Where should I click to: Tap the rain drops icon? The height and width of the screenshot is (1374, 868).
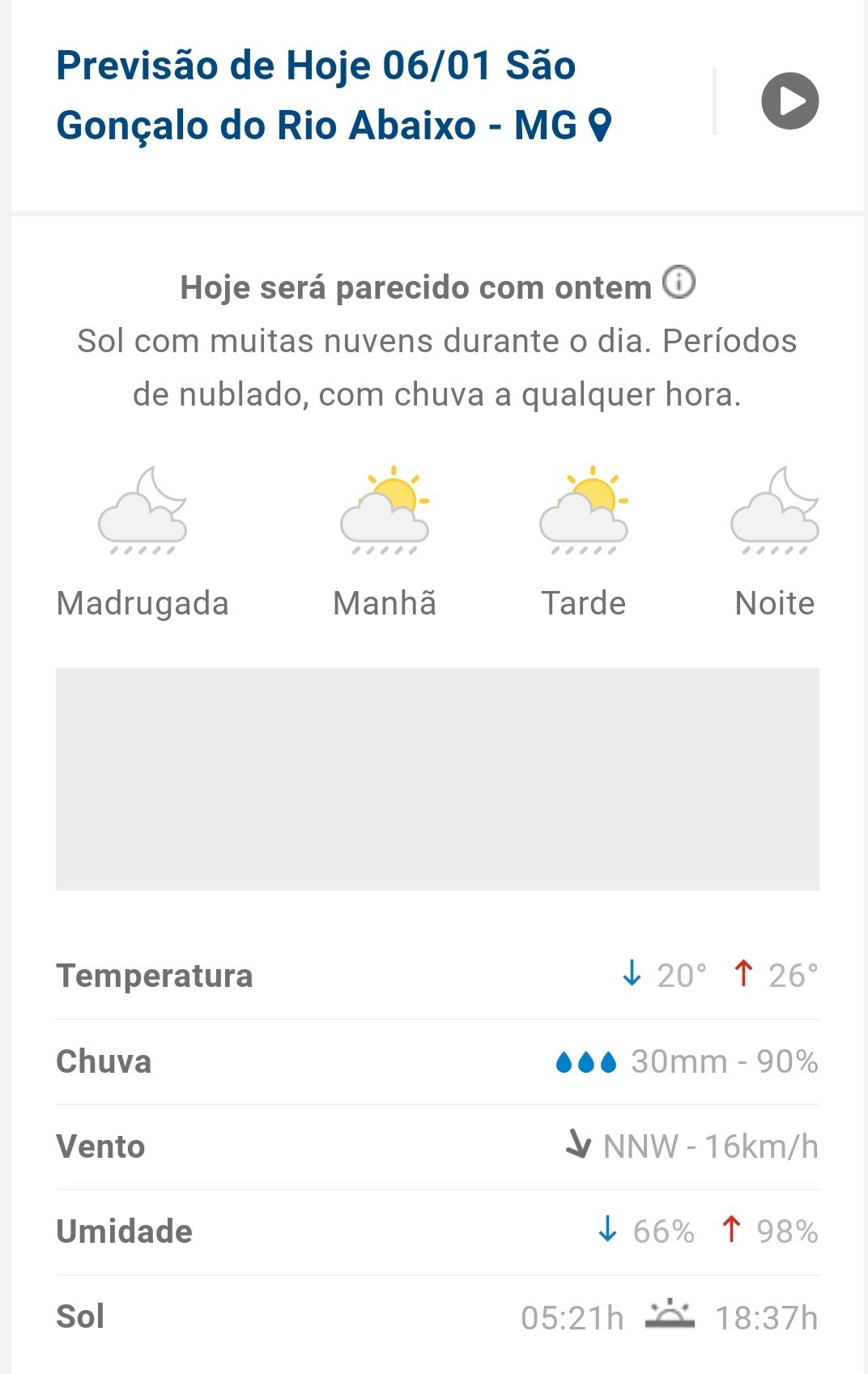click(x=586, y=1061)
